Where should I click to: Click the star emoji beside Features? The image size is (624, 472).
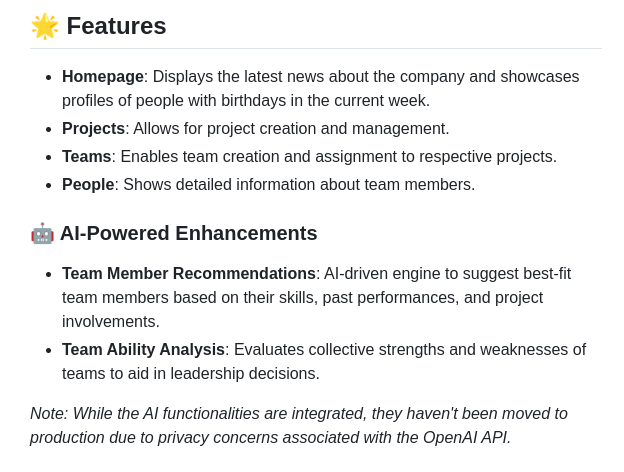(45, 26)
